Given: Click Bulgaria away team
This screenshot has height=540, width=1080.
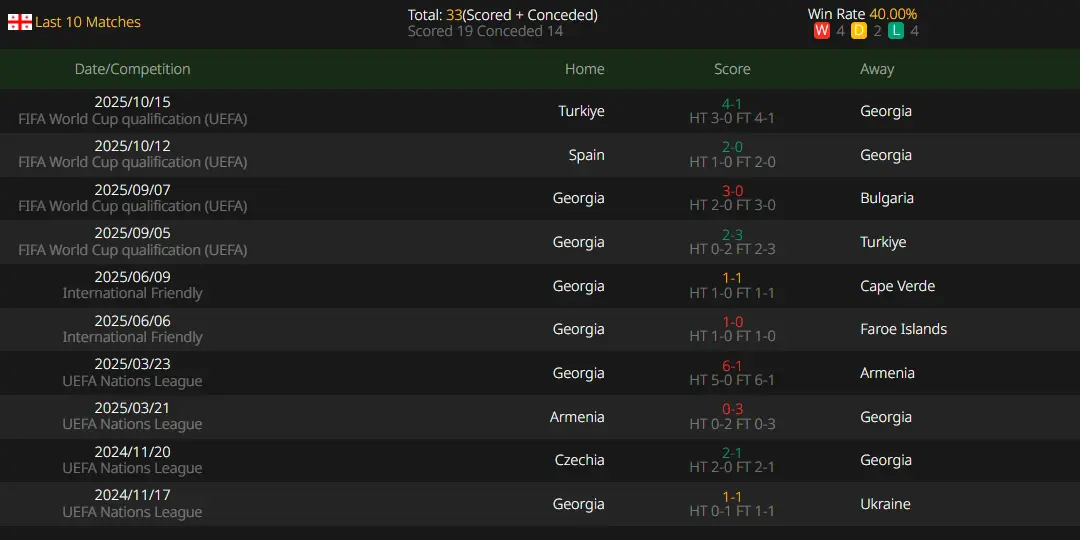Looking at the screenshot, I should coord(887,198).
